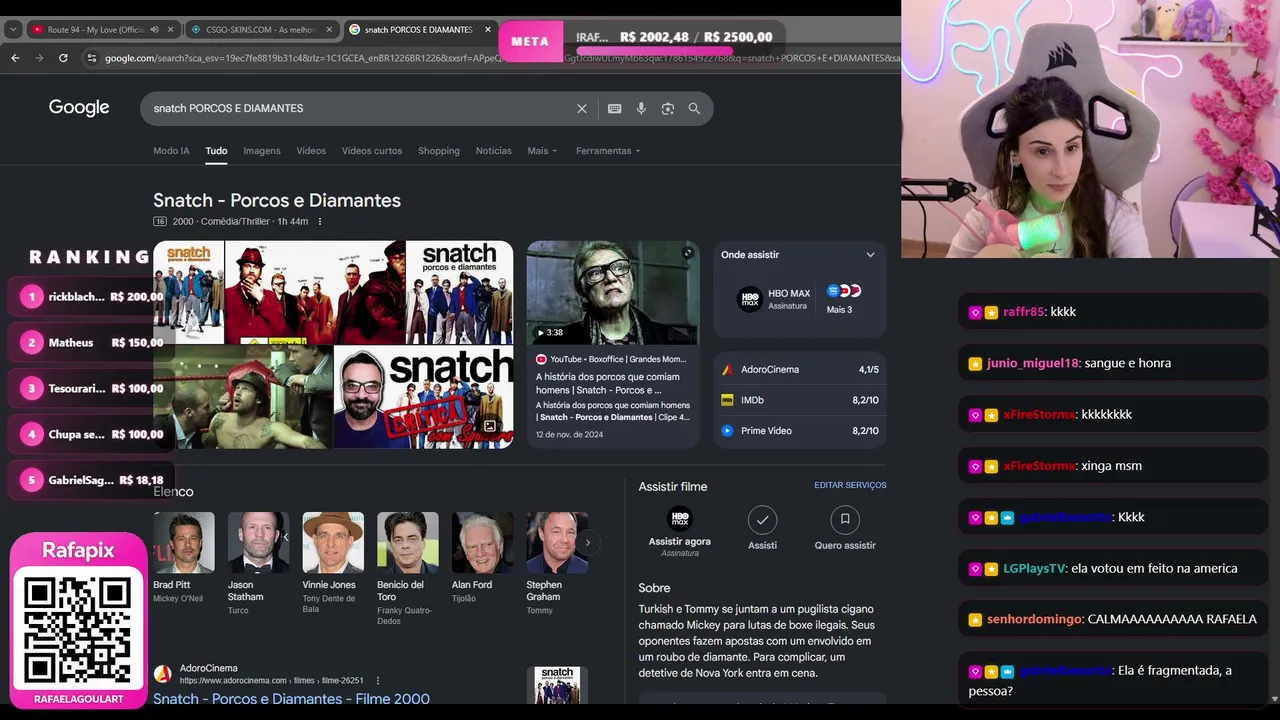Close the CSGO-SKINS.COM tab
Image resolution: width=1280 pixels, height=720 pixels.
(x=329, y=30)
